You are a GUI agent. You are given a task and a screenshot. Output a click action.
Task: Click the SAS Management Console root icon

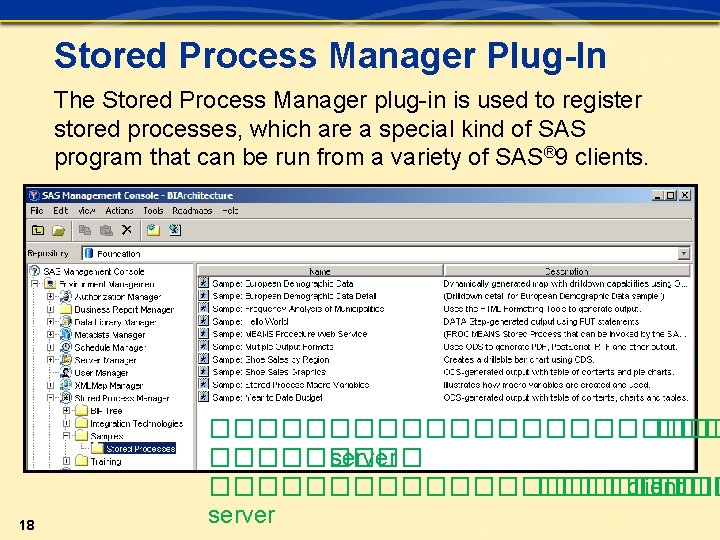[x=34, y=271]
